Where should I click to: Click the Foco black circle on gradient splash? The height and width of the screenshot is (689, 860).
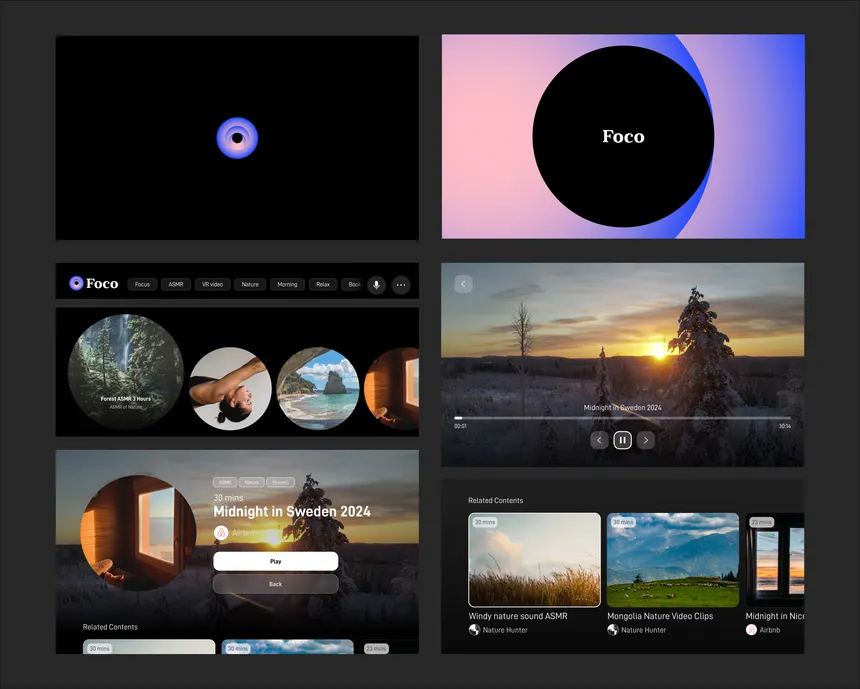pos(623,136)
